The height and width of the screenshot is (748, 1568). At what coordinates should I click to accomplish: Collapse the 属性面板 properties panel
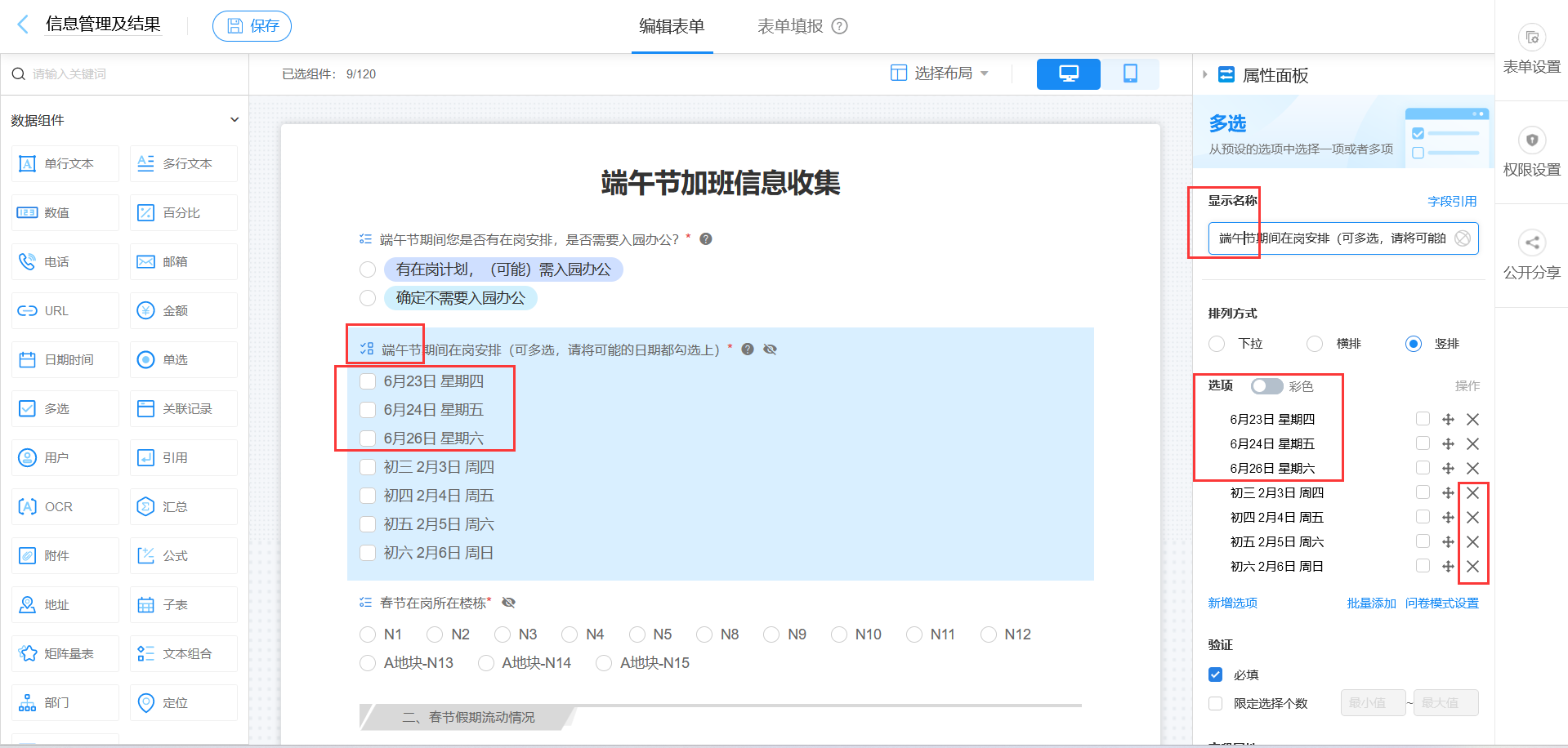coord(1204,75)
